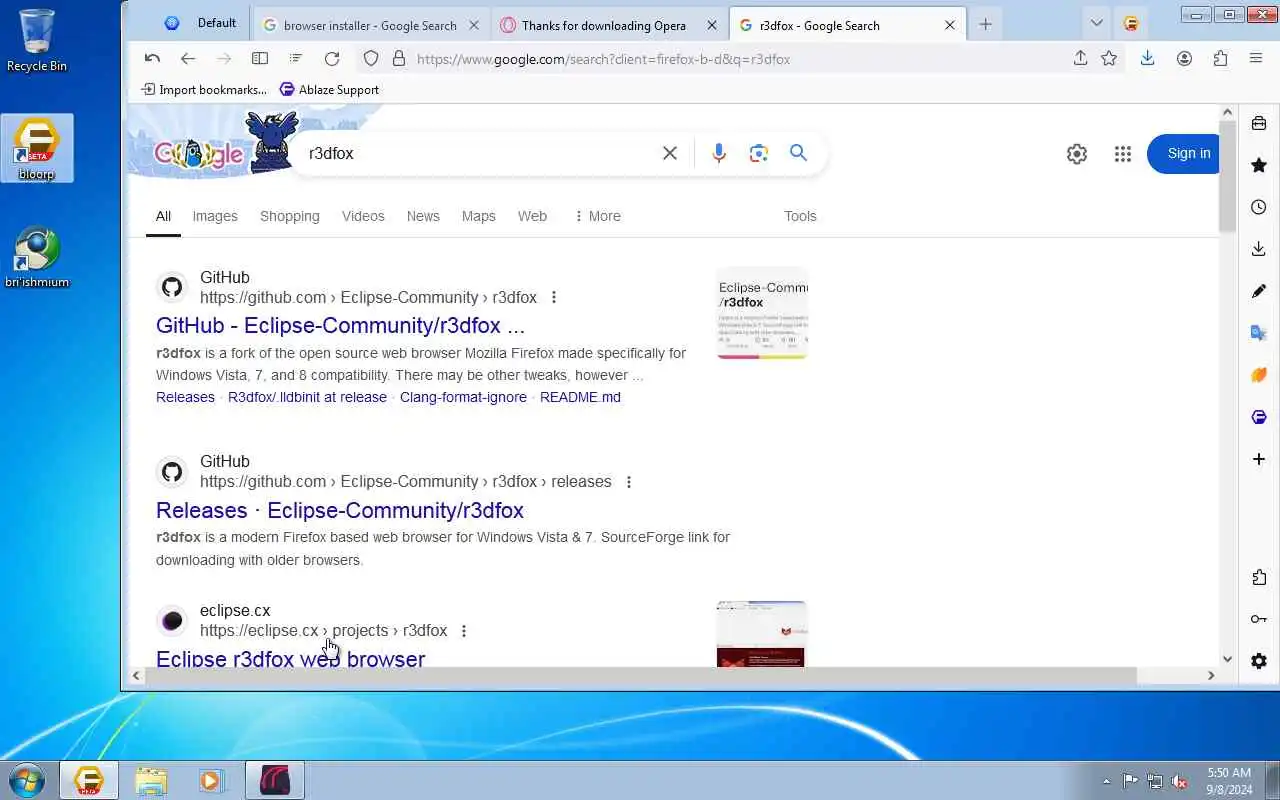Viewport: 1280px width, 800px height.
Task: Go back to the previous page
Action: click(188, 59)
